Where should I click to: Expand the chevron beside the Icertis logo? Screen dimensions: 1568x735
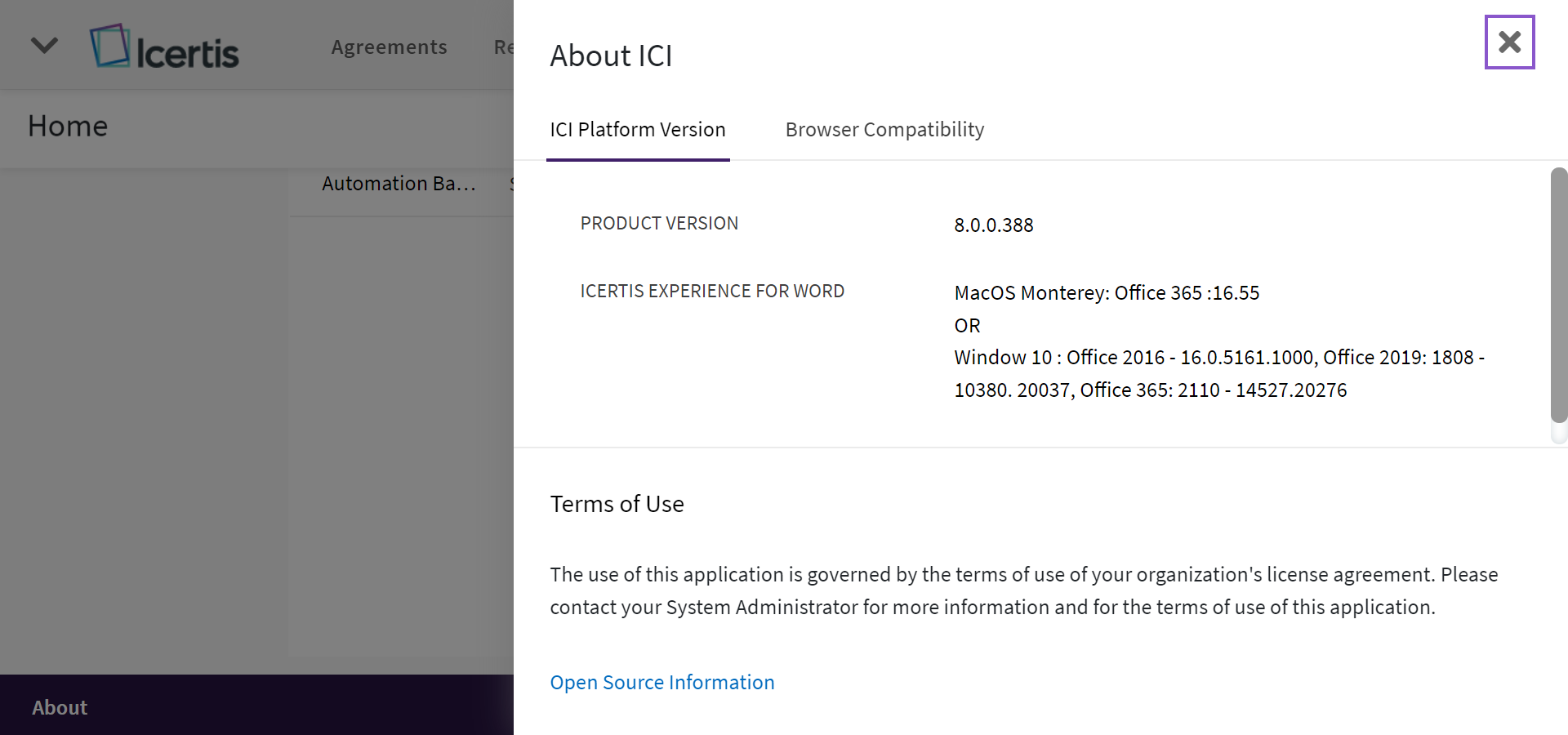click(x=44, y=45)
